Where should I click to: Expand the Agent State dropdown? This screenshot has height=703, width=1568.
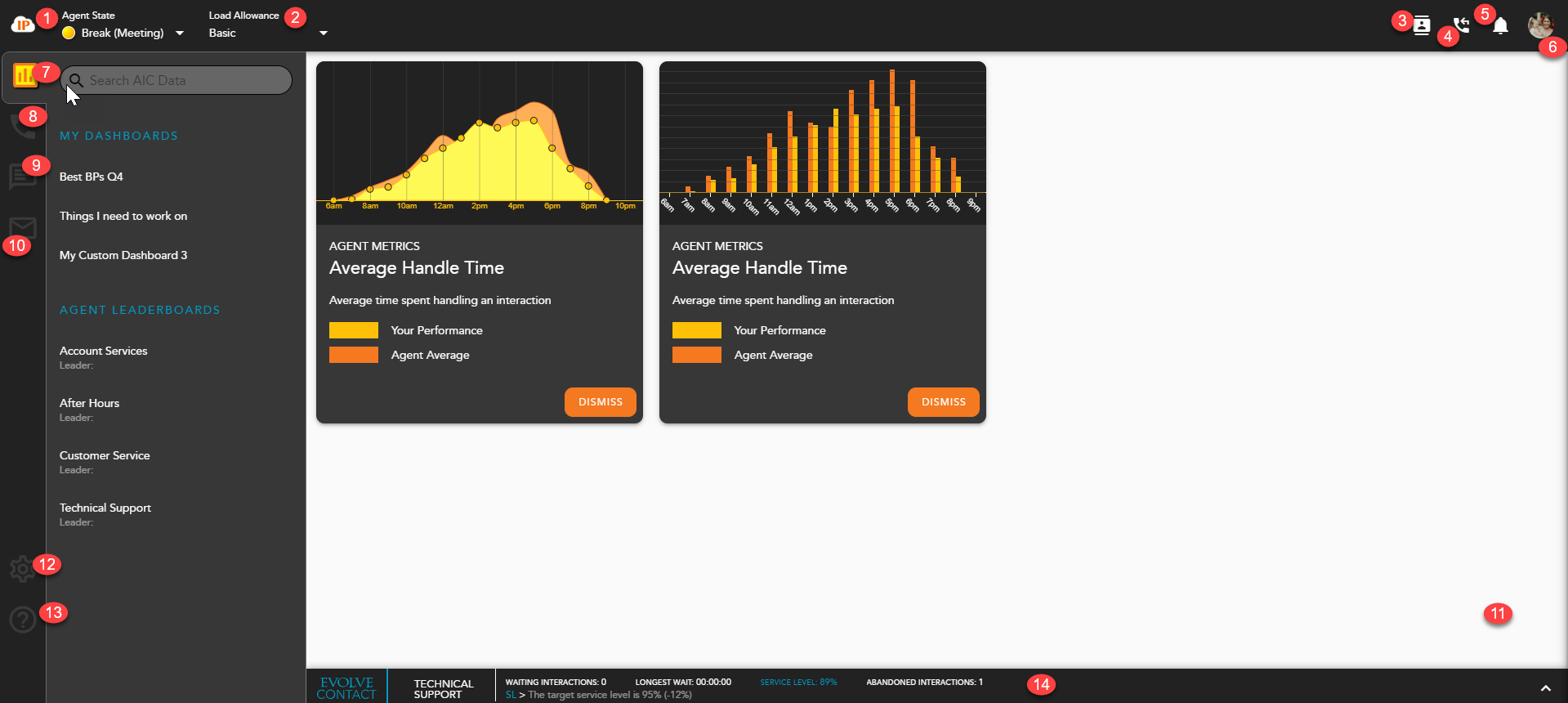point(180,34)
